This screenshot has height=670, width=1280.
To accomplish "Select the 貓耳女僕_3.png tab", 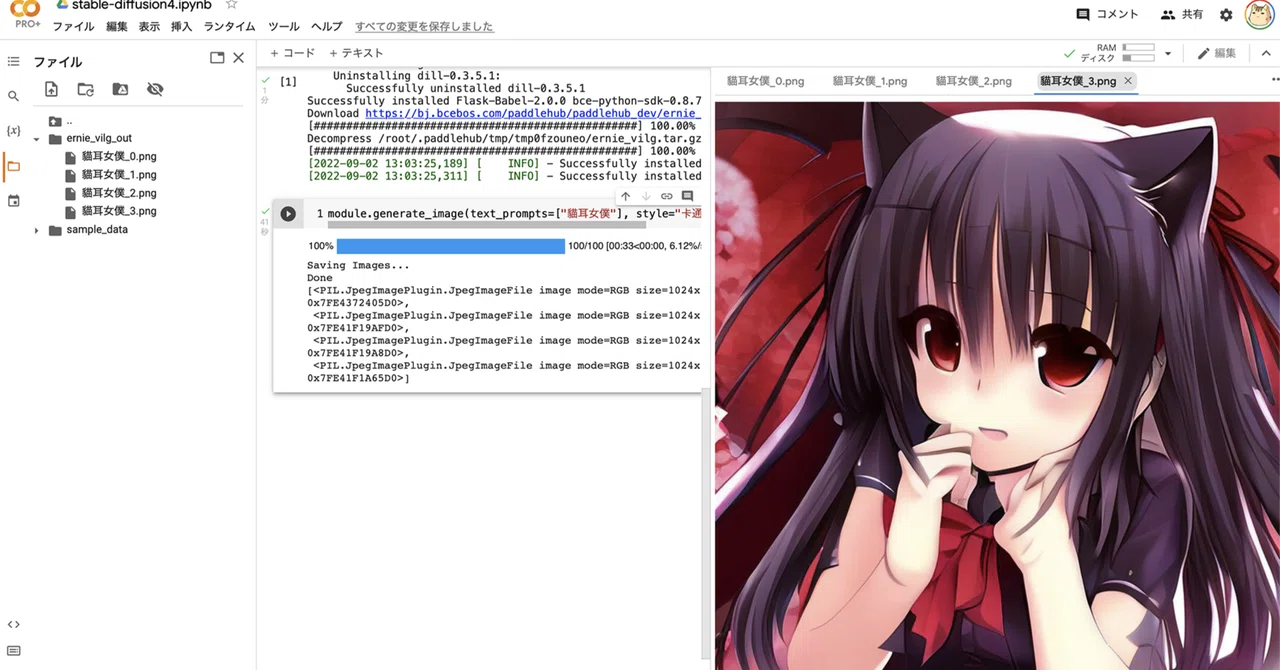I will point(1078,81).
